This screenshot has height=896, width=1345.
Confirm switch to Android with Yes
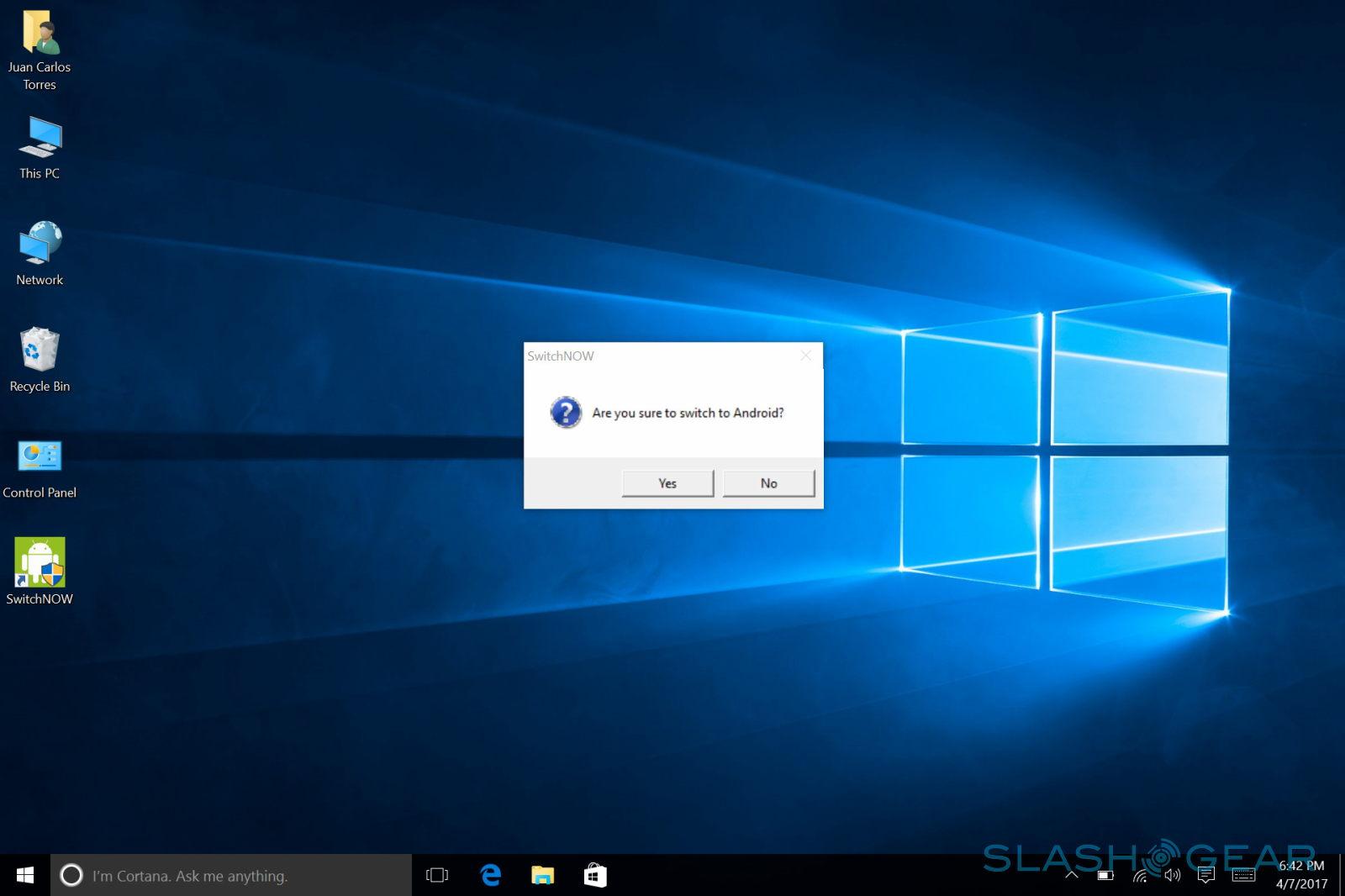coord(667,483)
